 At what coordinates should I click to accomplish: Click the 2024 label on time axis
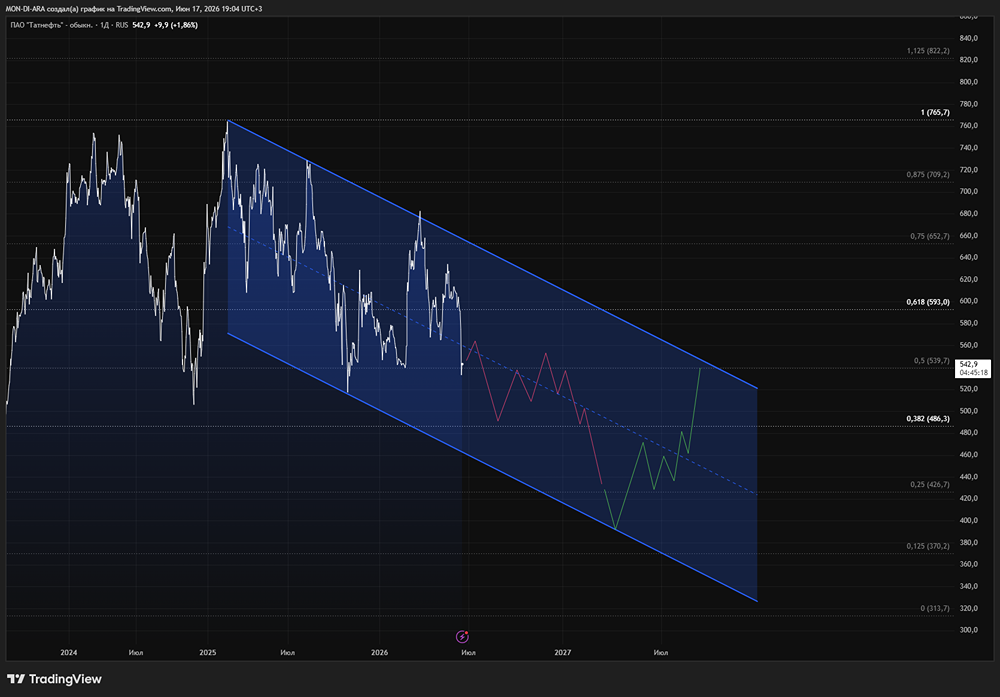pyautogui.click(x=69, y=652)
